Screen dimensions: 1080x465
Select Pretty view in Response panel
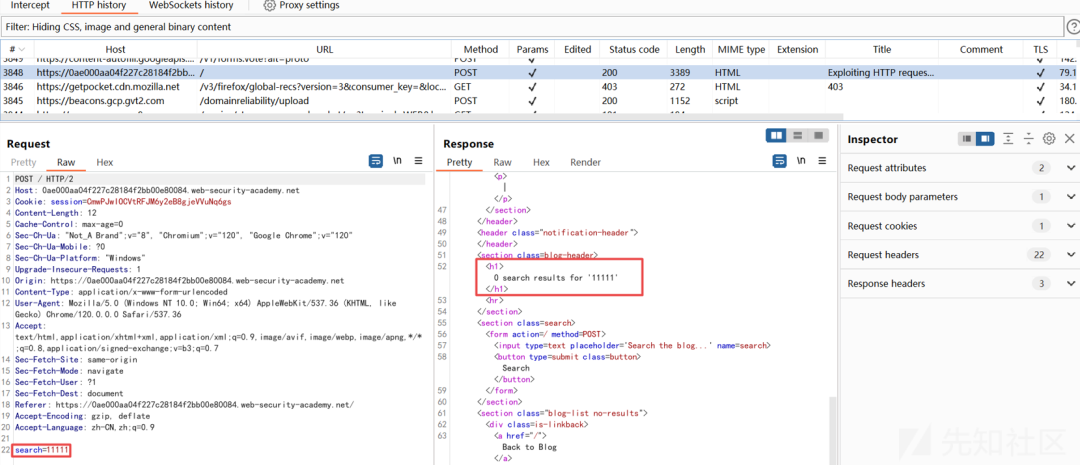459,163
